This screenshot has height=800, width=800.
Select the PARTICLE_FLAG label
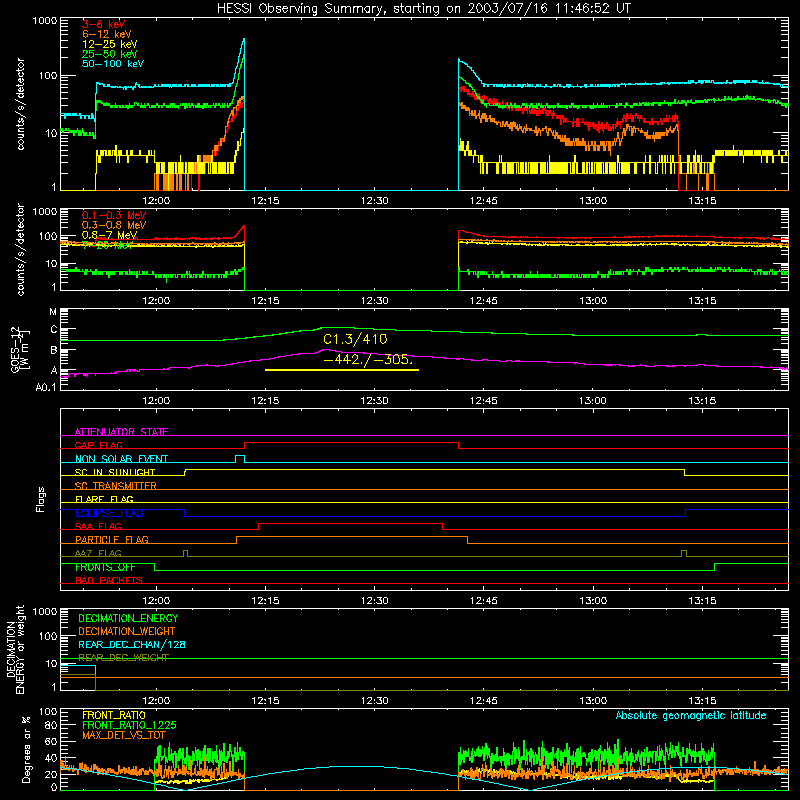(112, 540)
